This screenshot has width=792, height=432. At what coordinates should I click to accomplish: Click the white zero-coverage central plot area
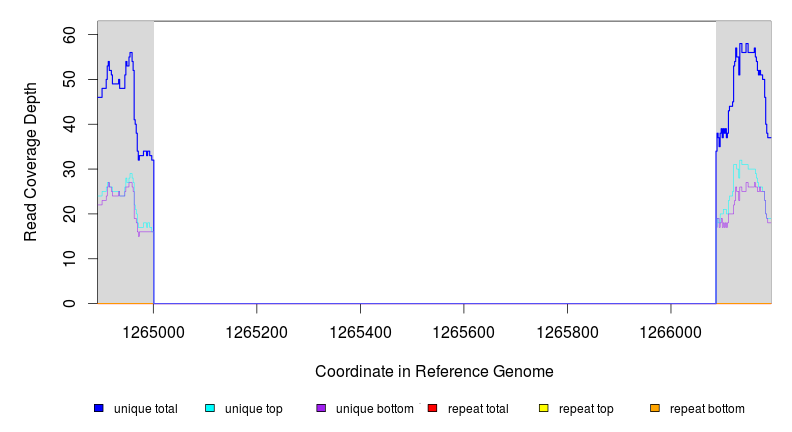pyautogui.click(x=435, y=160)
